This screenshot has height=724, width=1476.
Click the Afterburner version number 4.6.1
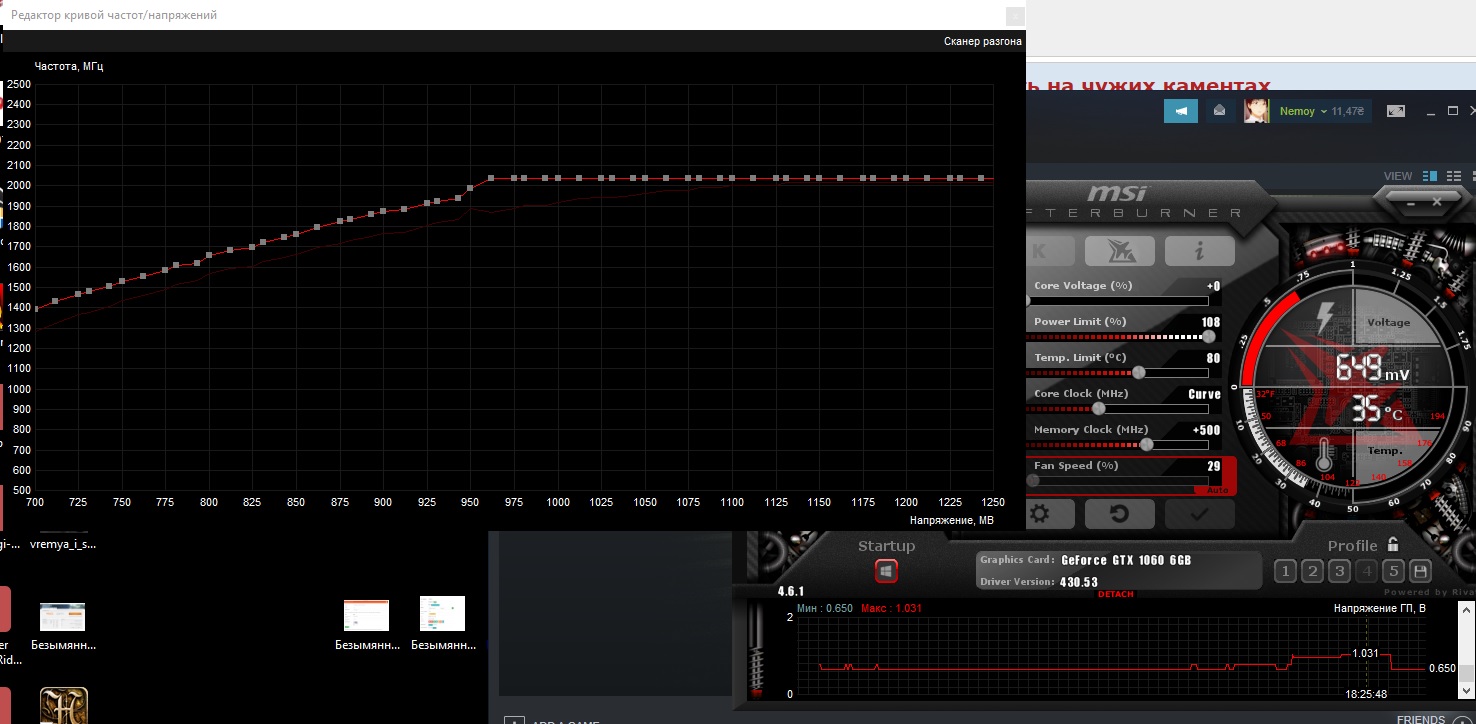(790, 591)
